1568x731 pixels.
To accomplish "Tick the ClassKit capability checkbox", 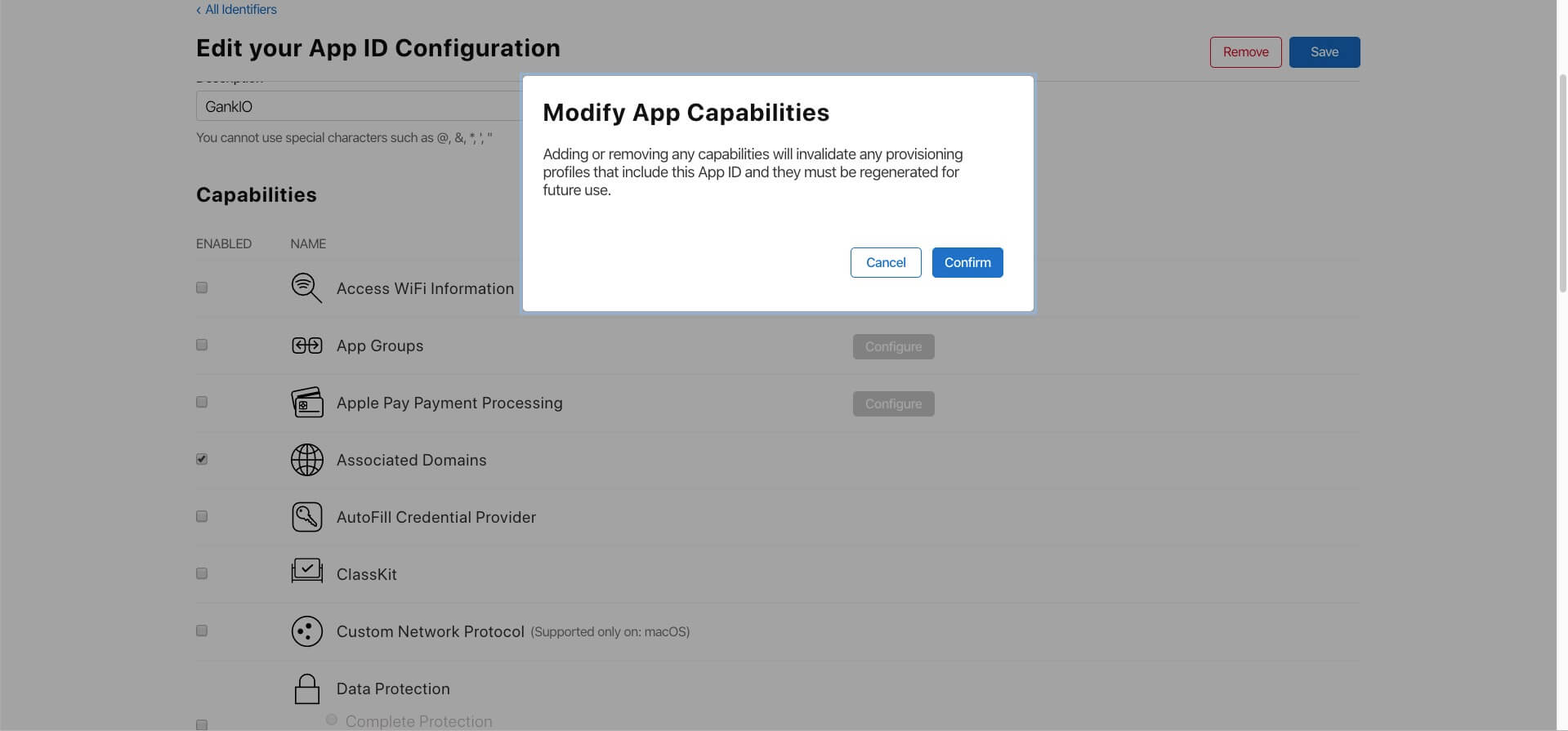I will [x=202, y=573].
